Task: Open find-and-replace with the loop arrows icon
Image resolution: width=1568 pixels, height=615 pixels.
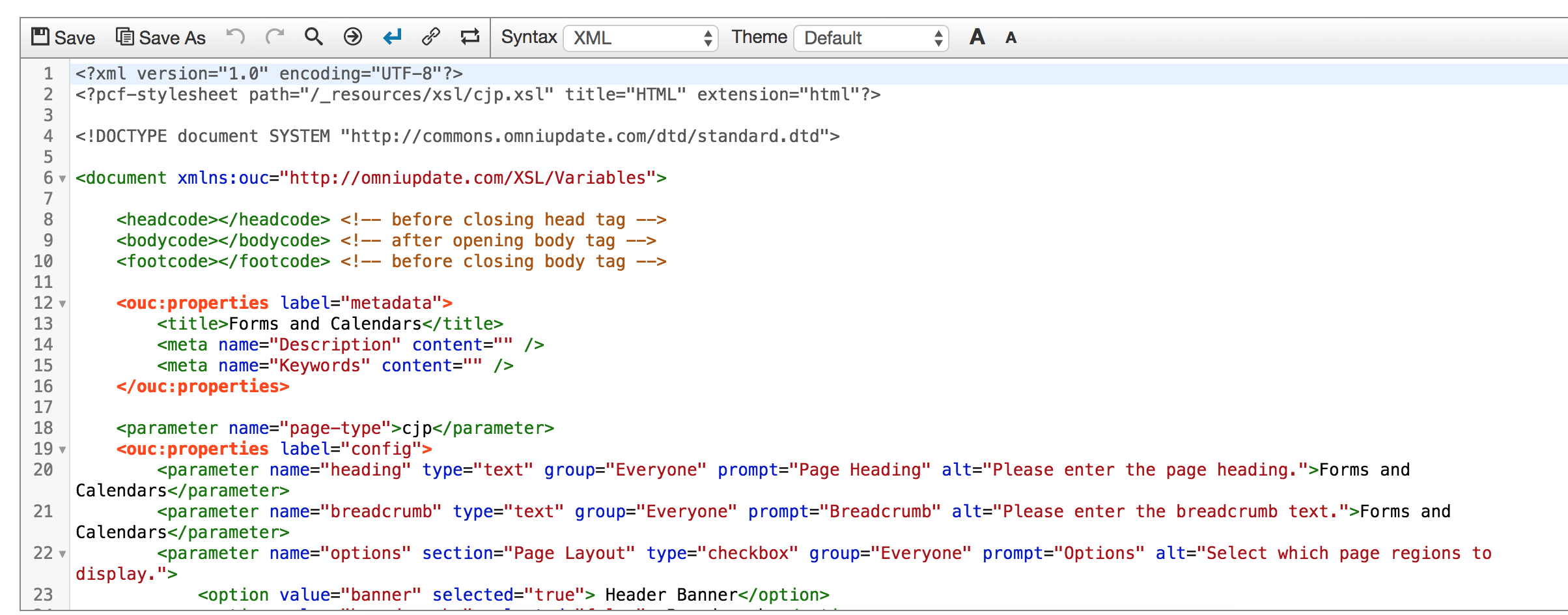Action: pyautogui.click(x=470, y=36)
